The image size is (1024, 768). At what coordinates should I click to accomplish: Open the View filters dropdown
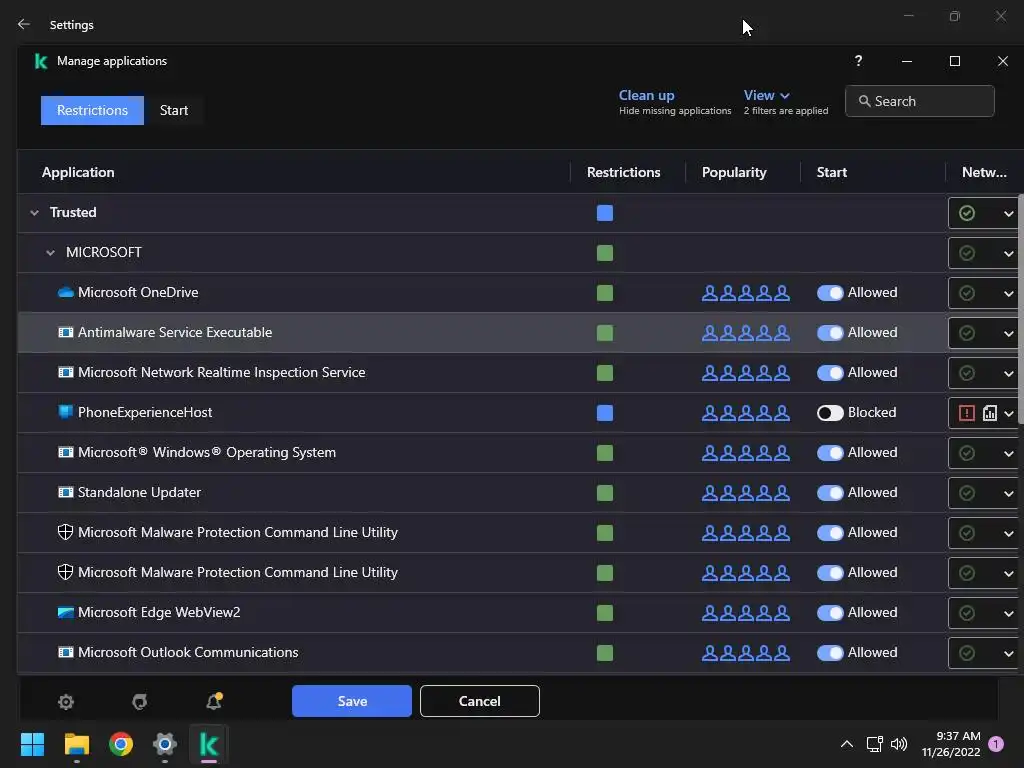pyautogui.click(x=767, y=95)
